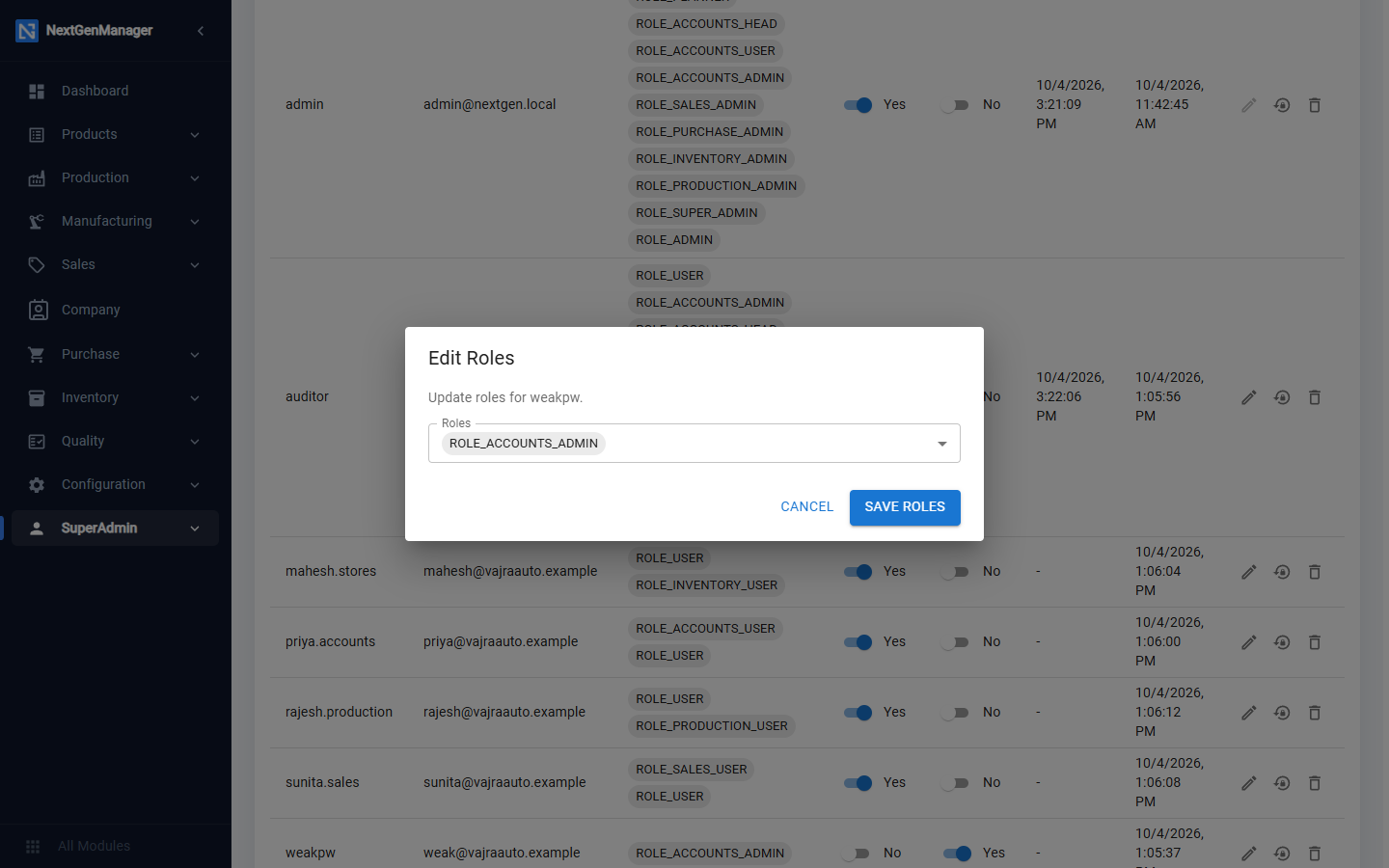The width and height of the screenshot is (1389, 868).
Task: Open the Roles dropdown arrow
Action: [x=941, y=444]
